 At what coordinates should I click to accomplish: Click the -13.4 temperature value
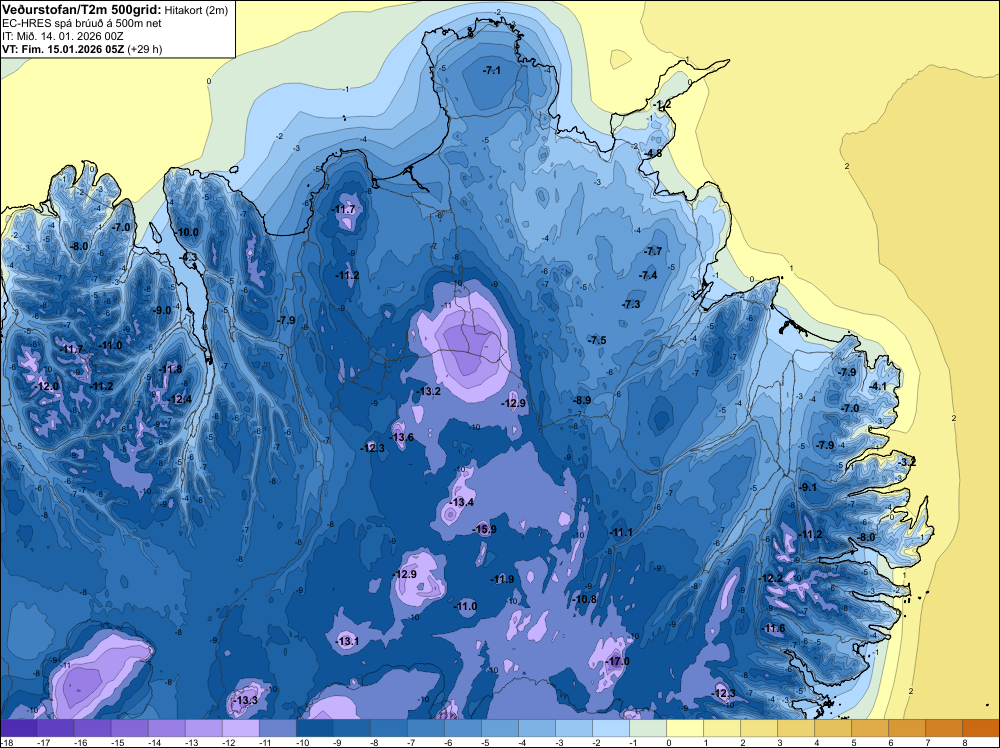click(462, 502)
